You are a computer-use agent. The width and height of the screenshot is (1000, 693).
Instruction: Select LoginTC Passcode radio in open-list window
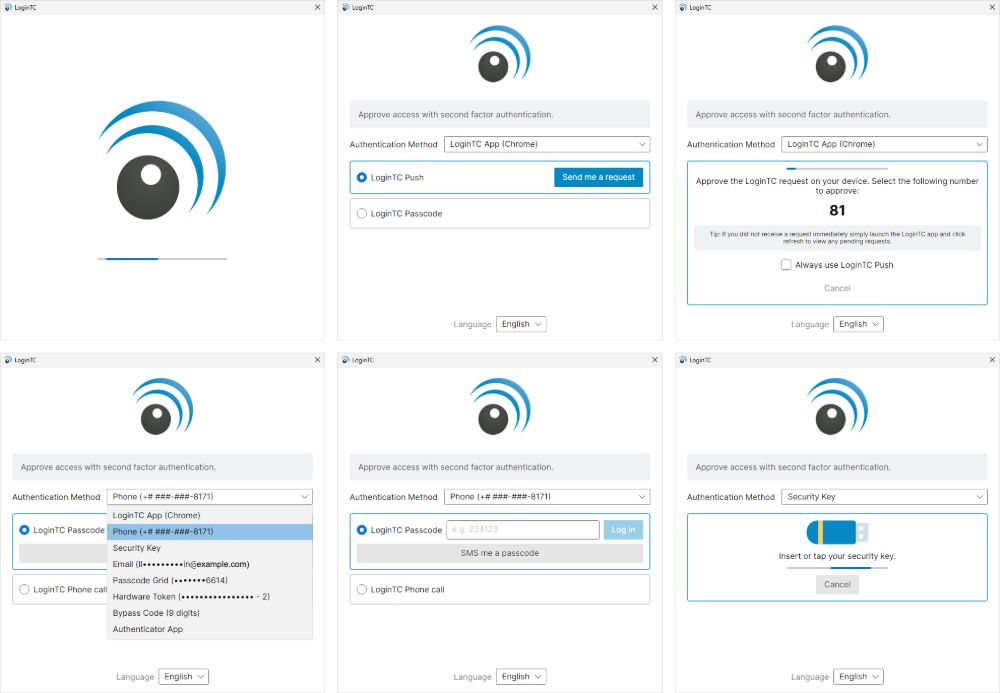coord(24,530)
